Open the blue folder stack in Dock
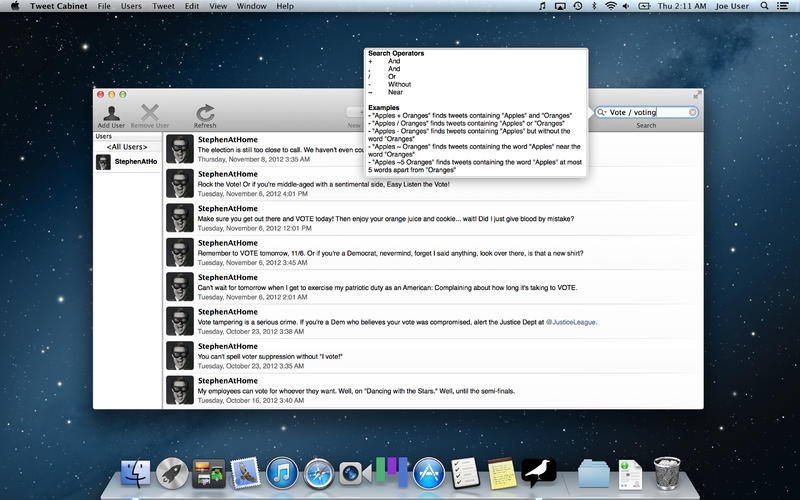The height and width of the screenshot is (500, 800). tap(594, 474)
